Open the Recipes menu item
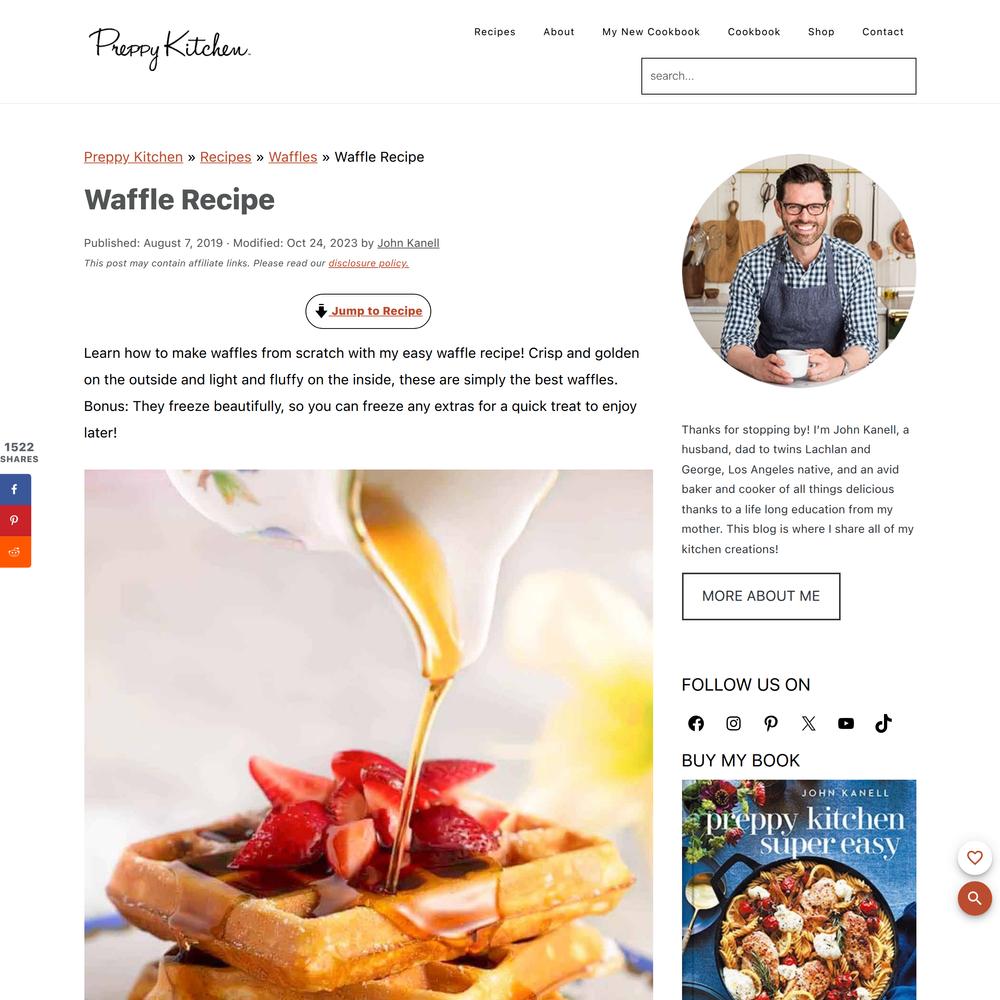 point(495,32)
